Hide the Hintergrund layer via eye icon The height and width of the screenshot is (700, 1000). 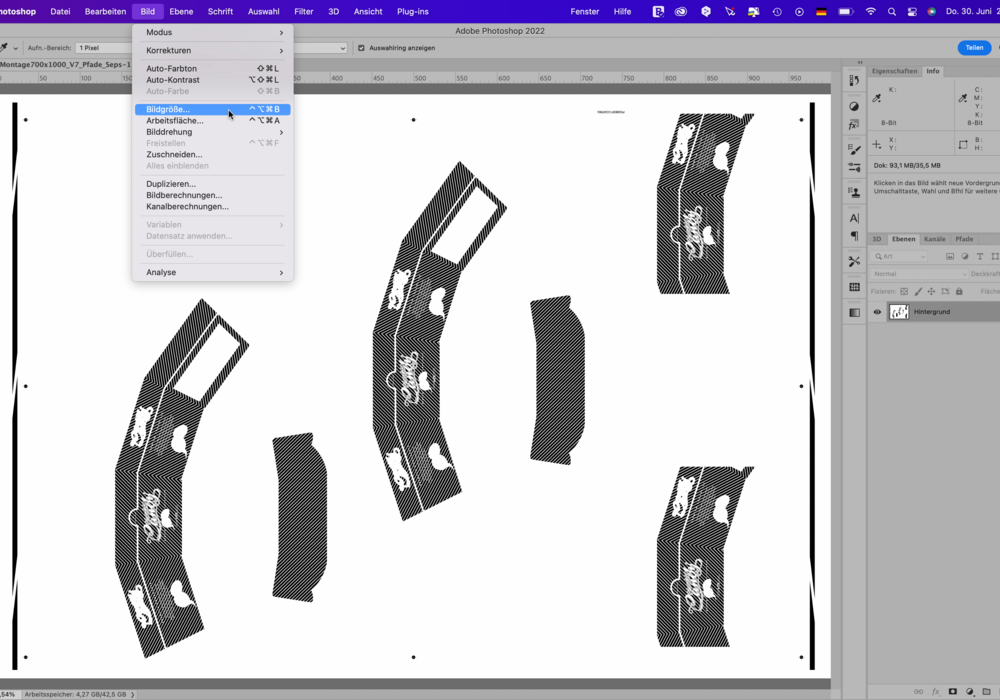coord(877,312)
